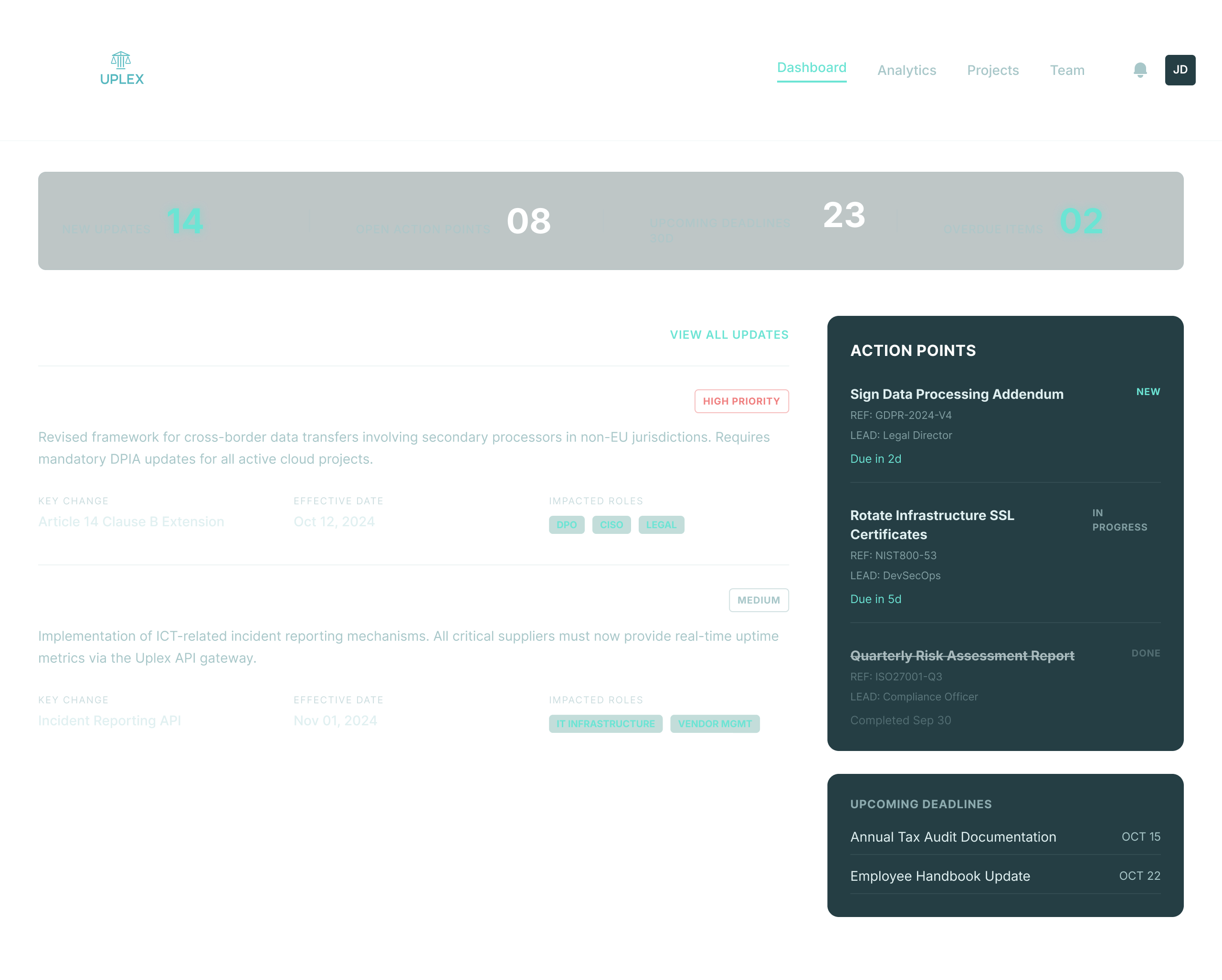Open the Projects nav item

(x=992, y=70)
